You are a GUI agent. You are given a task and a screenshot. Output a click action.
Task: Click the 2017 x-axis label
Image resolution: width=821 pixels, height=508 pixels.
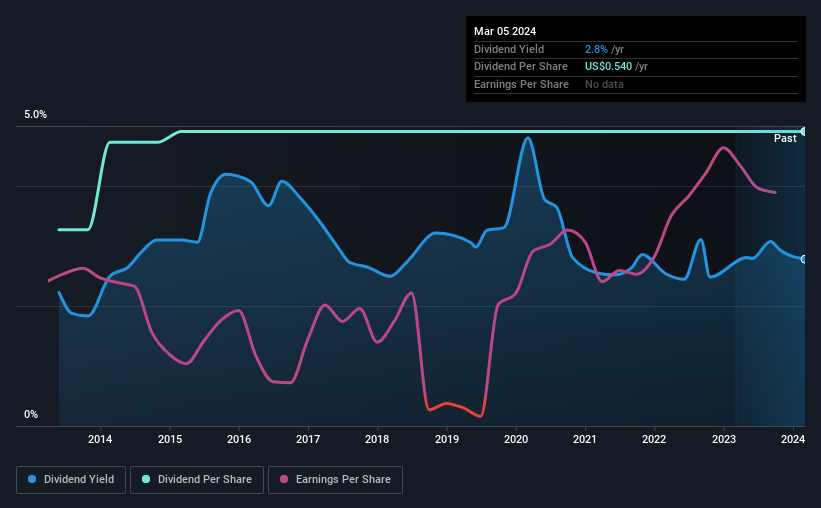pyautogui.click(x=308, y=439)
